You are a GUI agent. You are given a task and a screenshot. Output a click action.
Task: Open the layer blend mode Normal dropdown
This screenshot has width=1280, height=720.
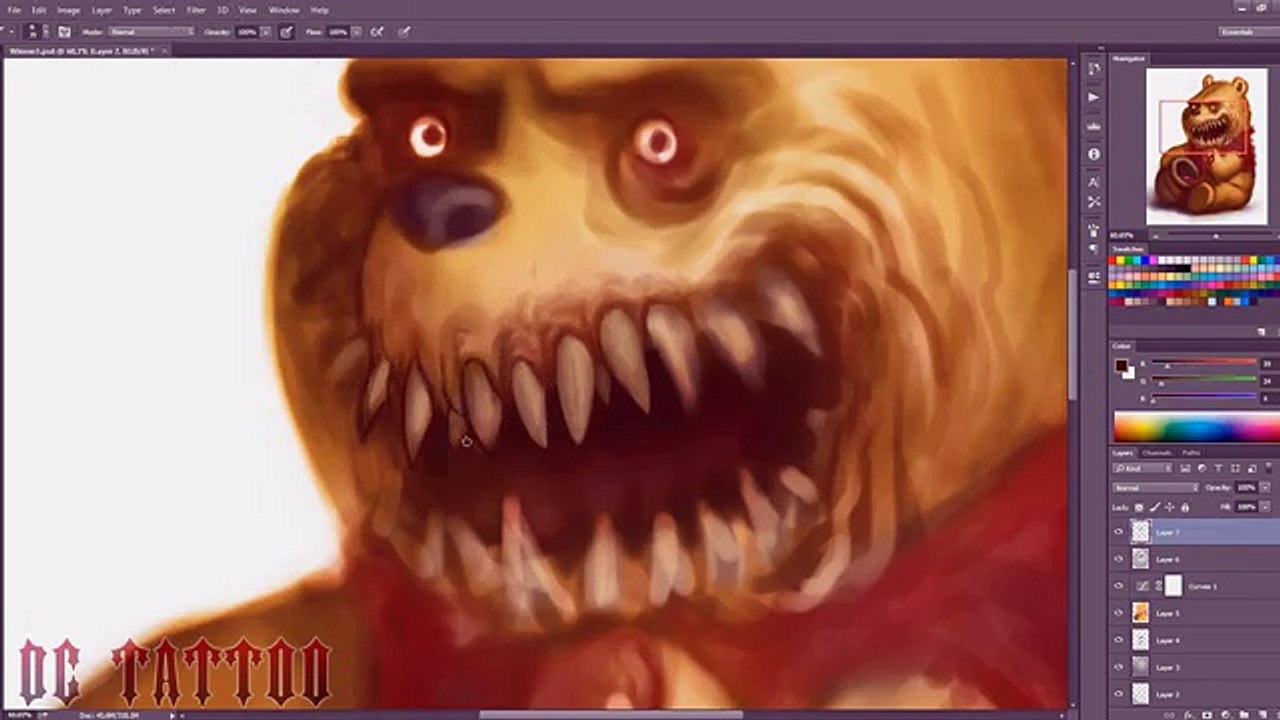click(1155, 487)
